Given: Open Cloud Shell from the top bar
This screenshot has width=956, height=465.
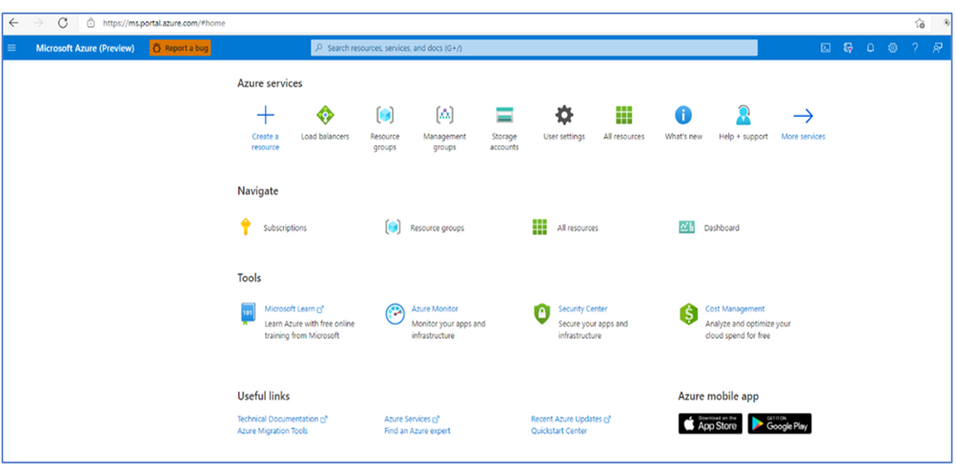Looking at the screenshot, I should click(826, 48).
